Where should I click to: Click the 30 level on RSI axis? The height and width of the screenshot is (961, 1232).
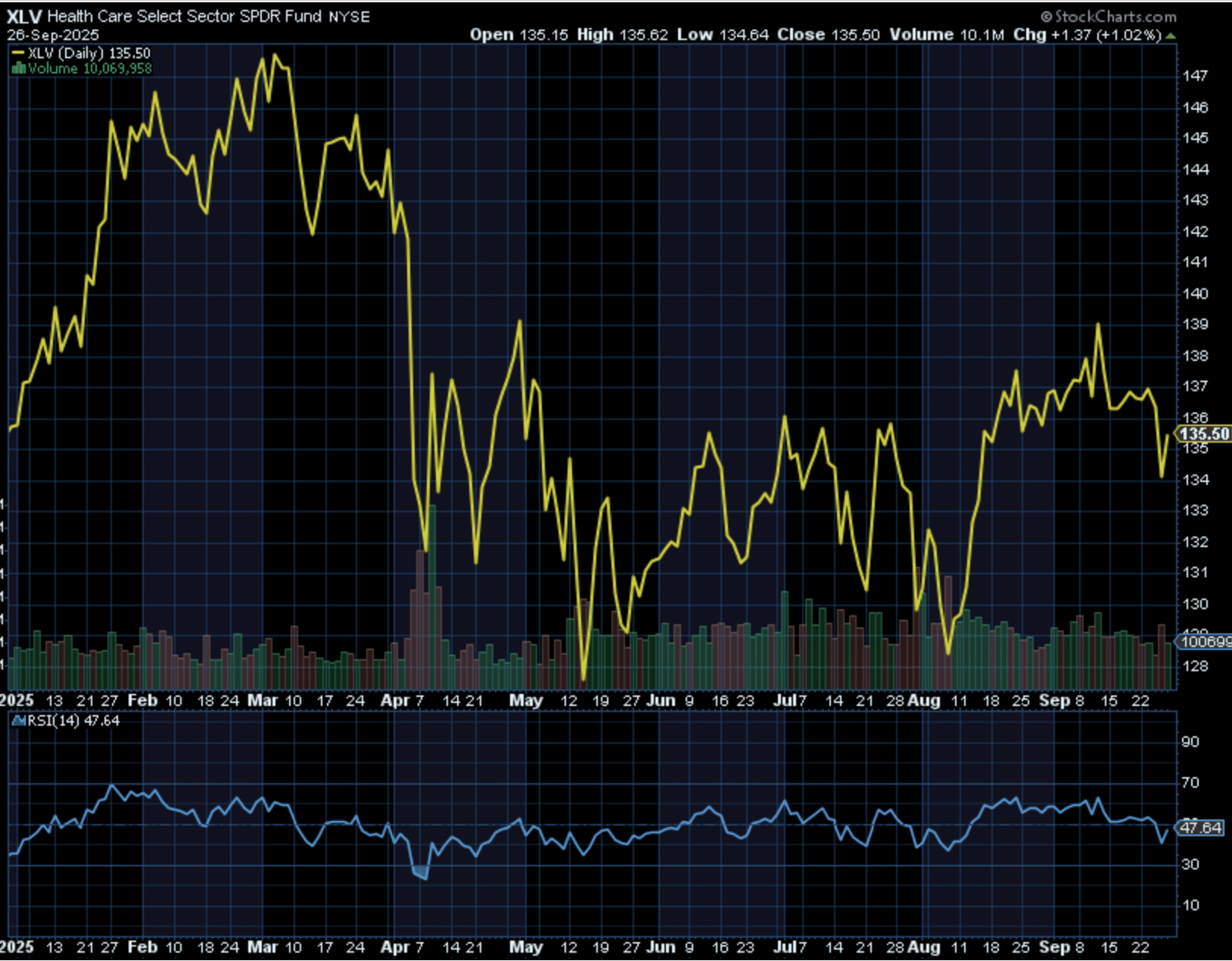tap(1190, 864)
